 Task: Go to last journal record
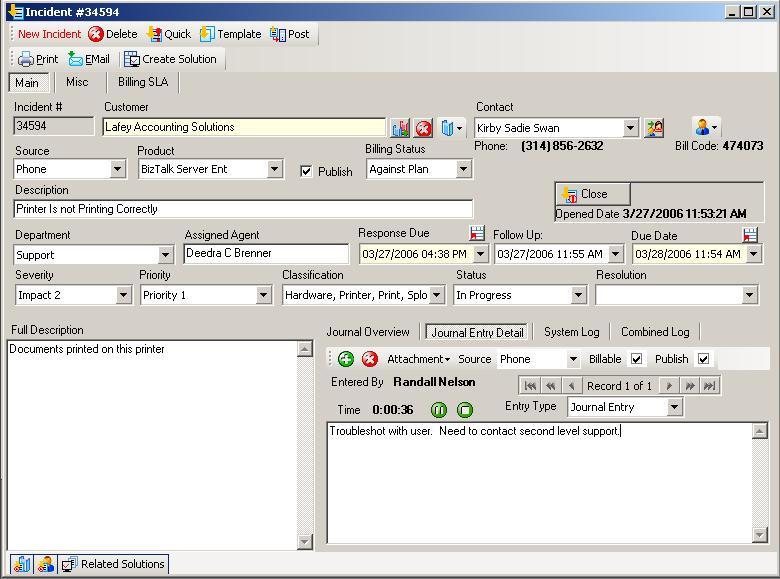(710, 386)
